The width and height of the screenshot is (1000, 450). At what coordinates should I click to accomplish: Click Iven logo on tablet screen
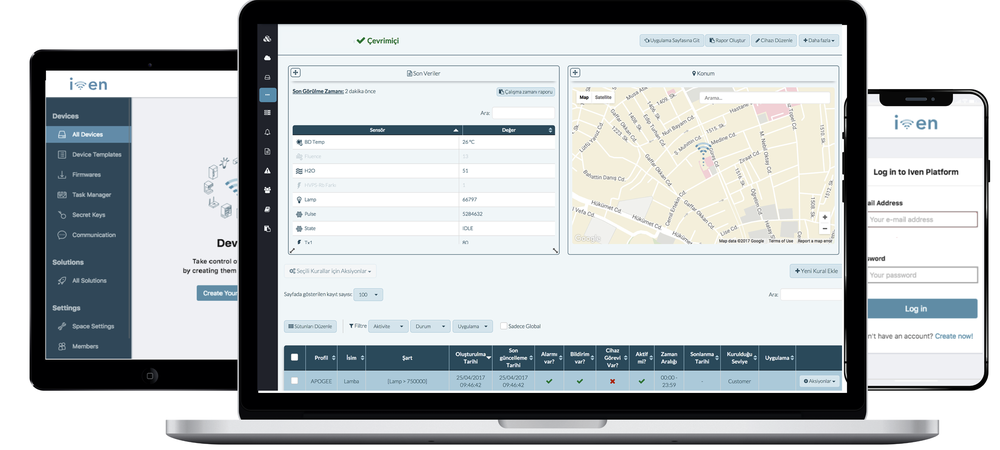pyautogui.click(x=88, y=84)
